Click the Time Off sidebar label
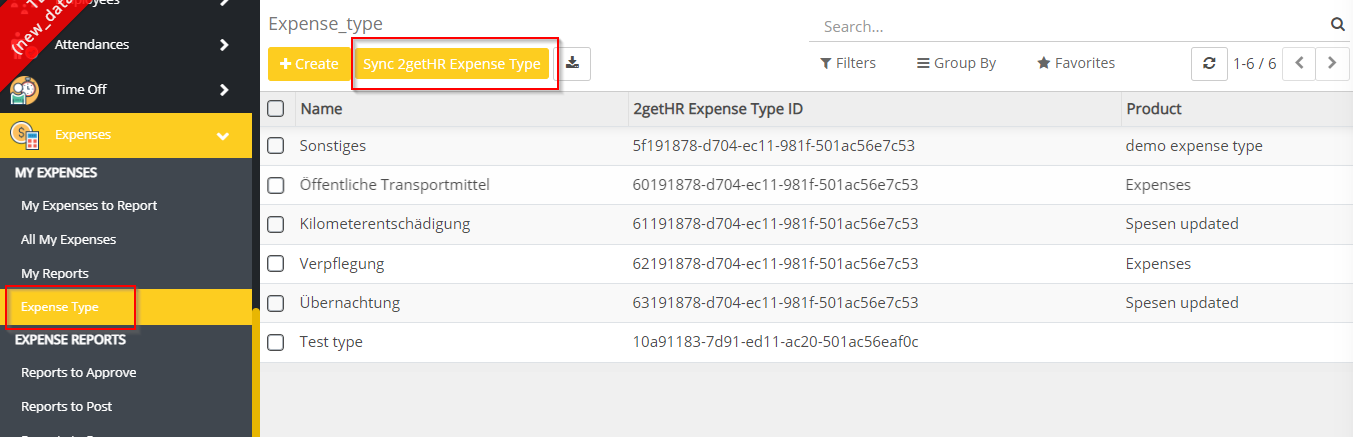Image resolution: width=1353 pixels, height=437 pixels. [81, 90]
